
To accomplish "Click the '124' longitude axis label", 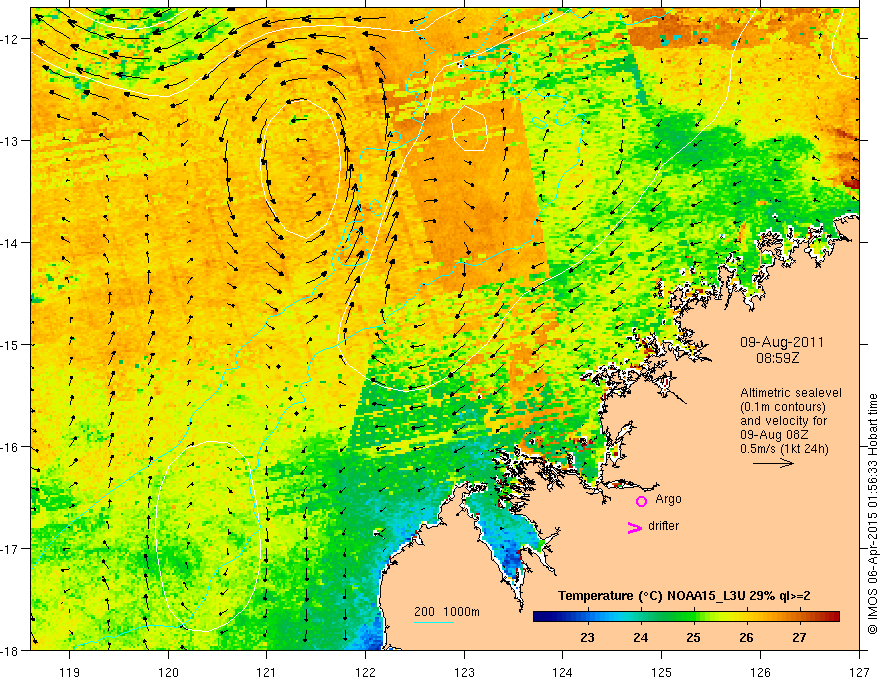I will [563, 672].
